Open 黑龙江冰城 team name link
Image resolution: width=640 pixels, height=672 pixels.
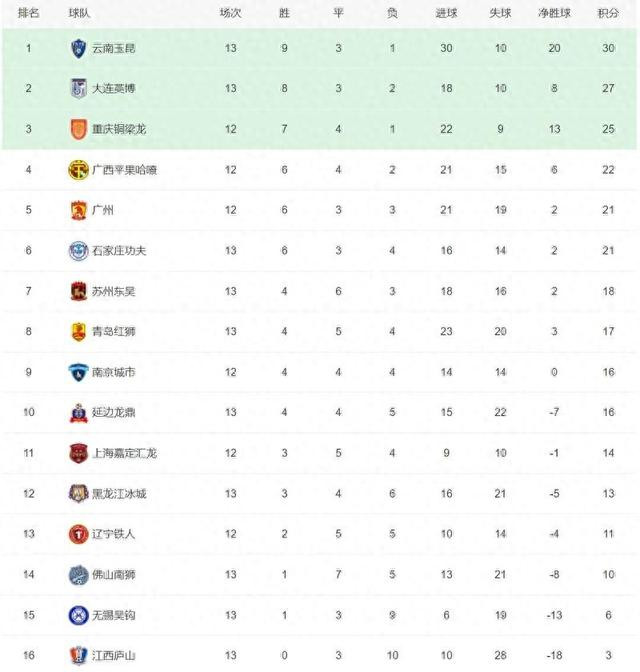[119, 494]
